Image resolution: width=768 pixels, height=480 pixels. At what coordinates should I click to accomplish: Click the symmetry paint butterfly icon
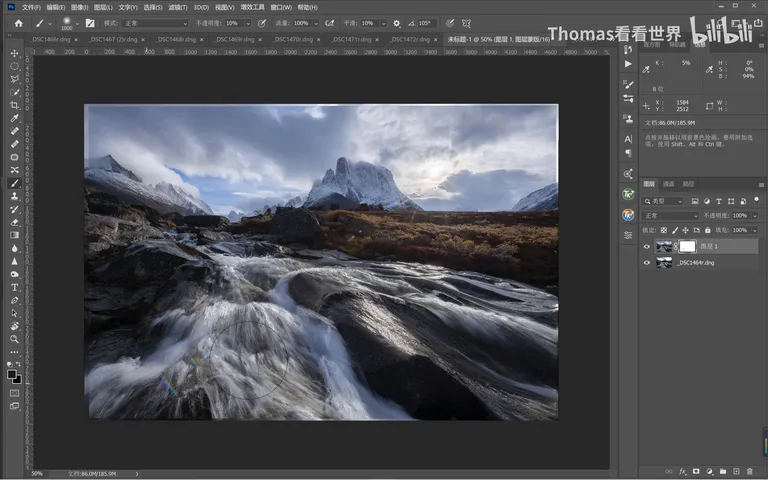[x=466, y=23]
